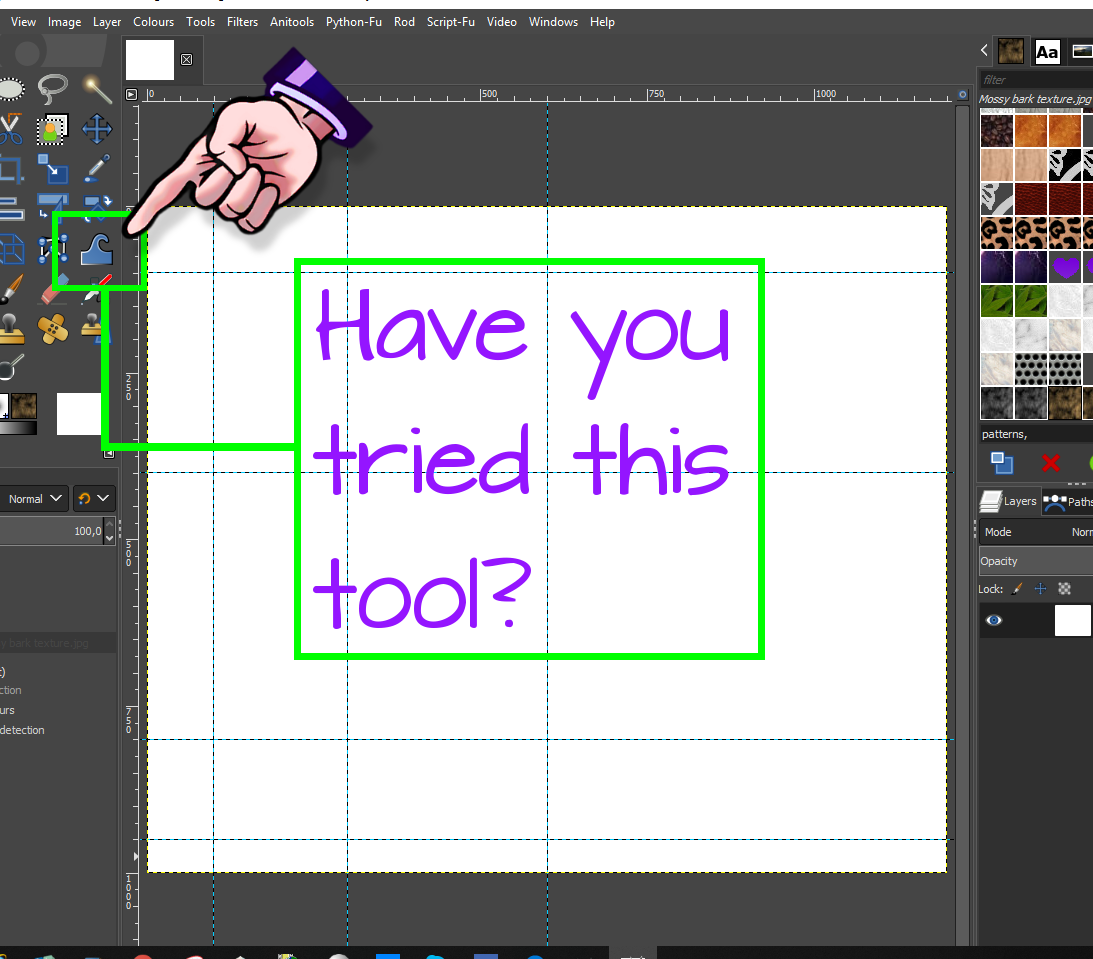Open the Tools menu
The width and height of the screenshot is (1093, 959).
(x=200, y=22)
